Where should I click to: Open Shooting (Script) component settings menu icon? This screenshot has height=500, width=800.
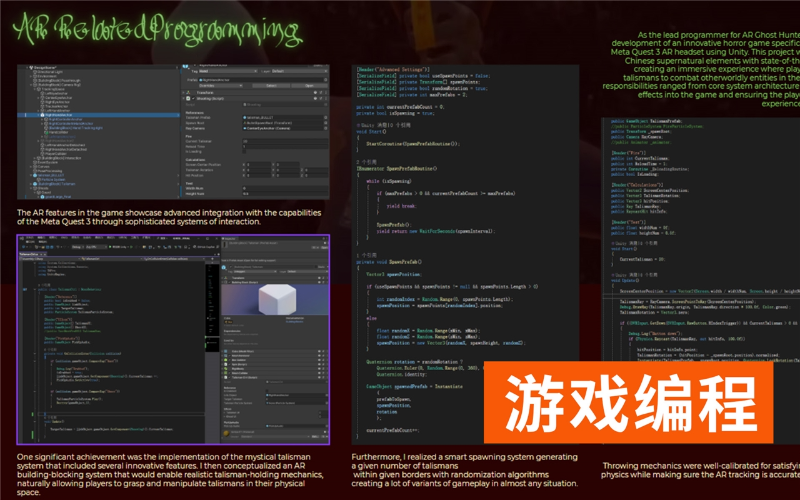click(326, 98)
